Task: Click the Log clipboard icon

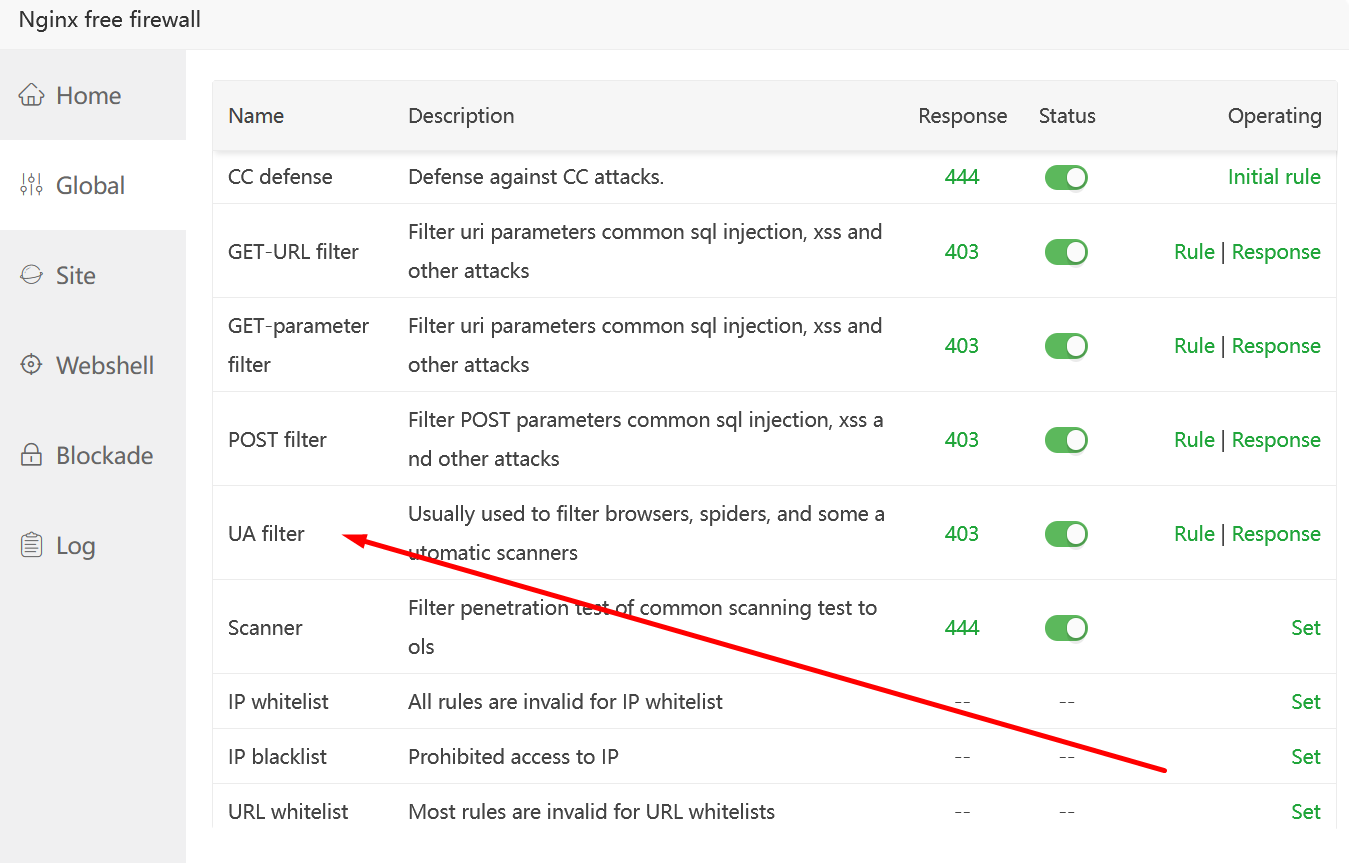Action: pos(32,545)
